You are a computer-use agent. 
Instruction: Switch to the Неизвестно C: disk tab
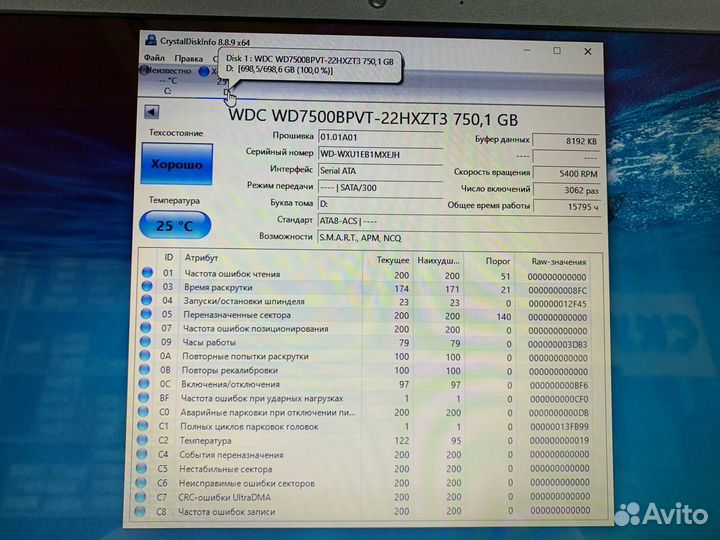(166, 80)
